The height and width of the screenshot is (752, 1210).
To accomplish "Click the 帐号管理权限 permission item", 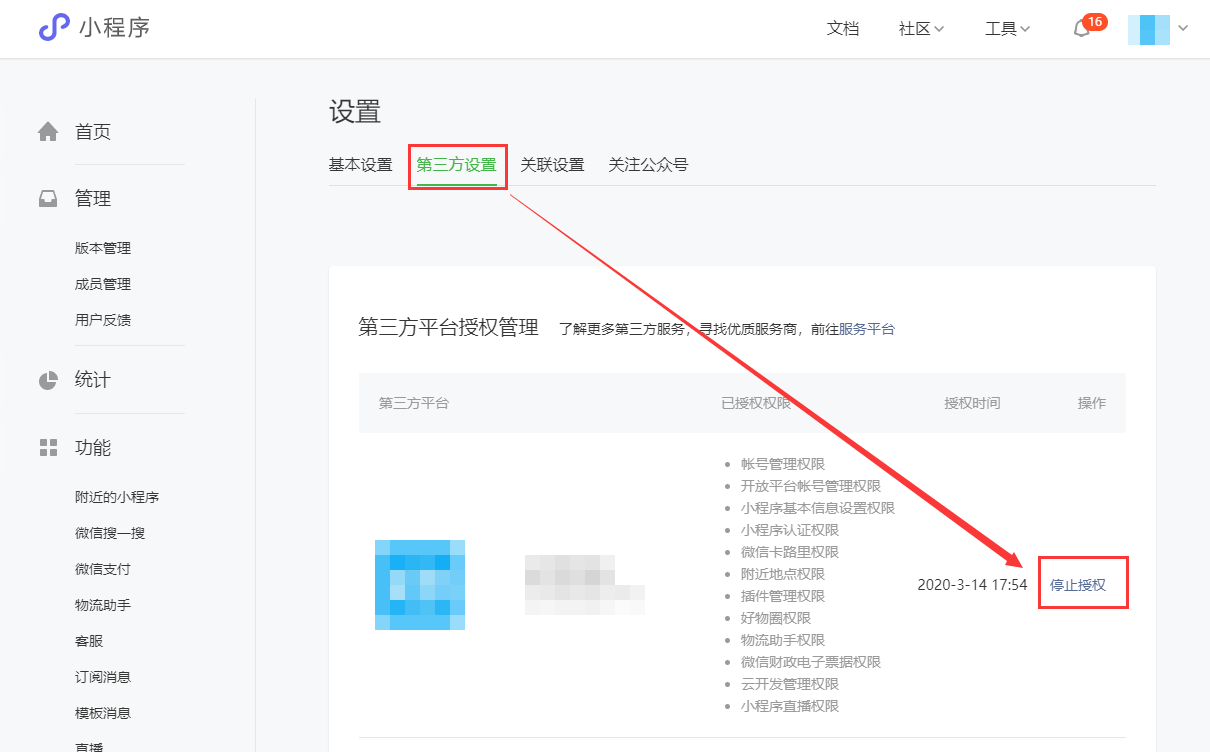I will tap(783, 464).
